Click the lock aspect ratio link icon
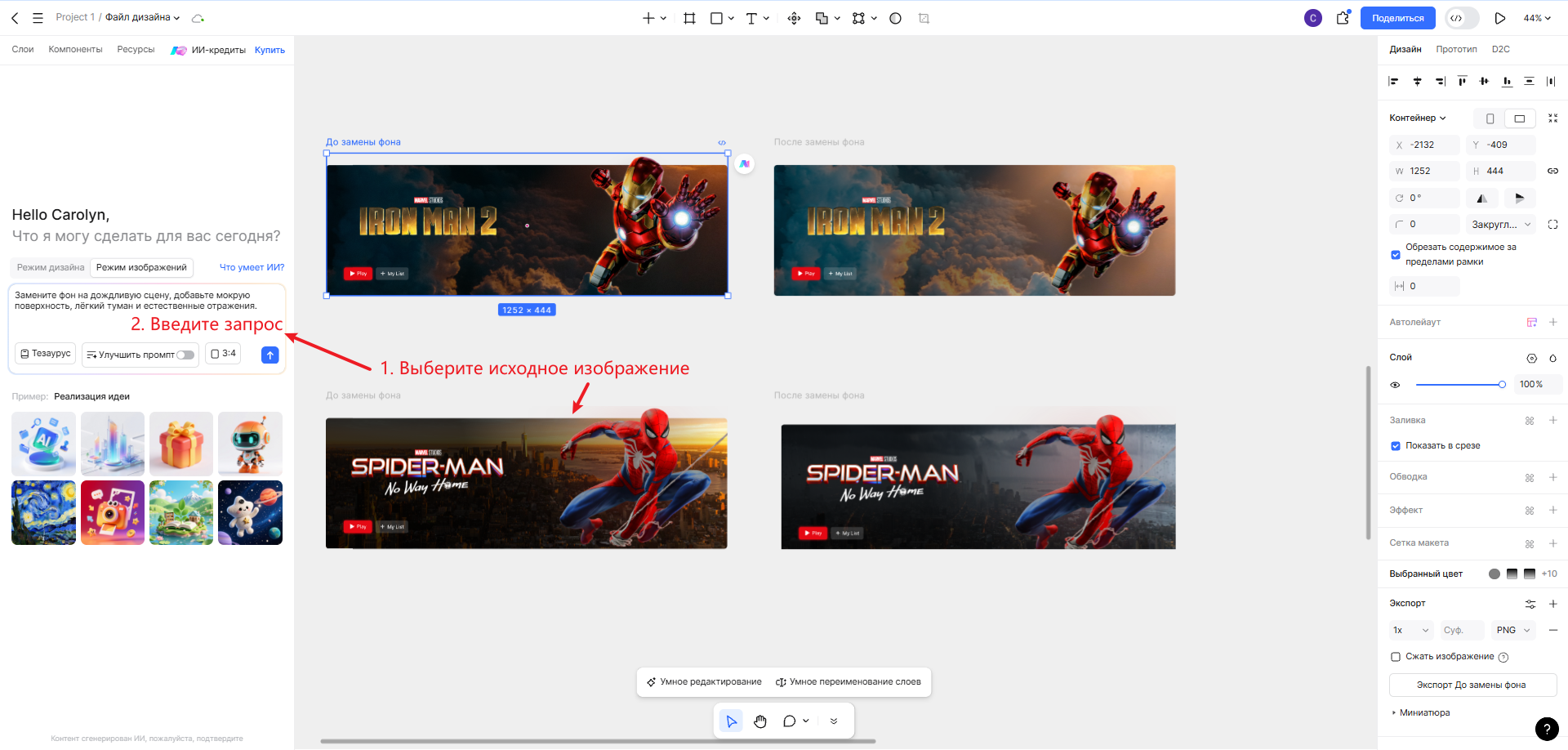Image resolution: width=1568 pixels, height=750 pixels. click(x=1552, y=171)
